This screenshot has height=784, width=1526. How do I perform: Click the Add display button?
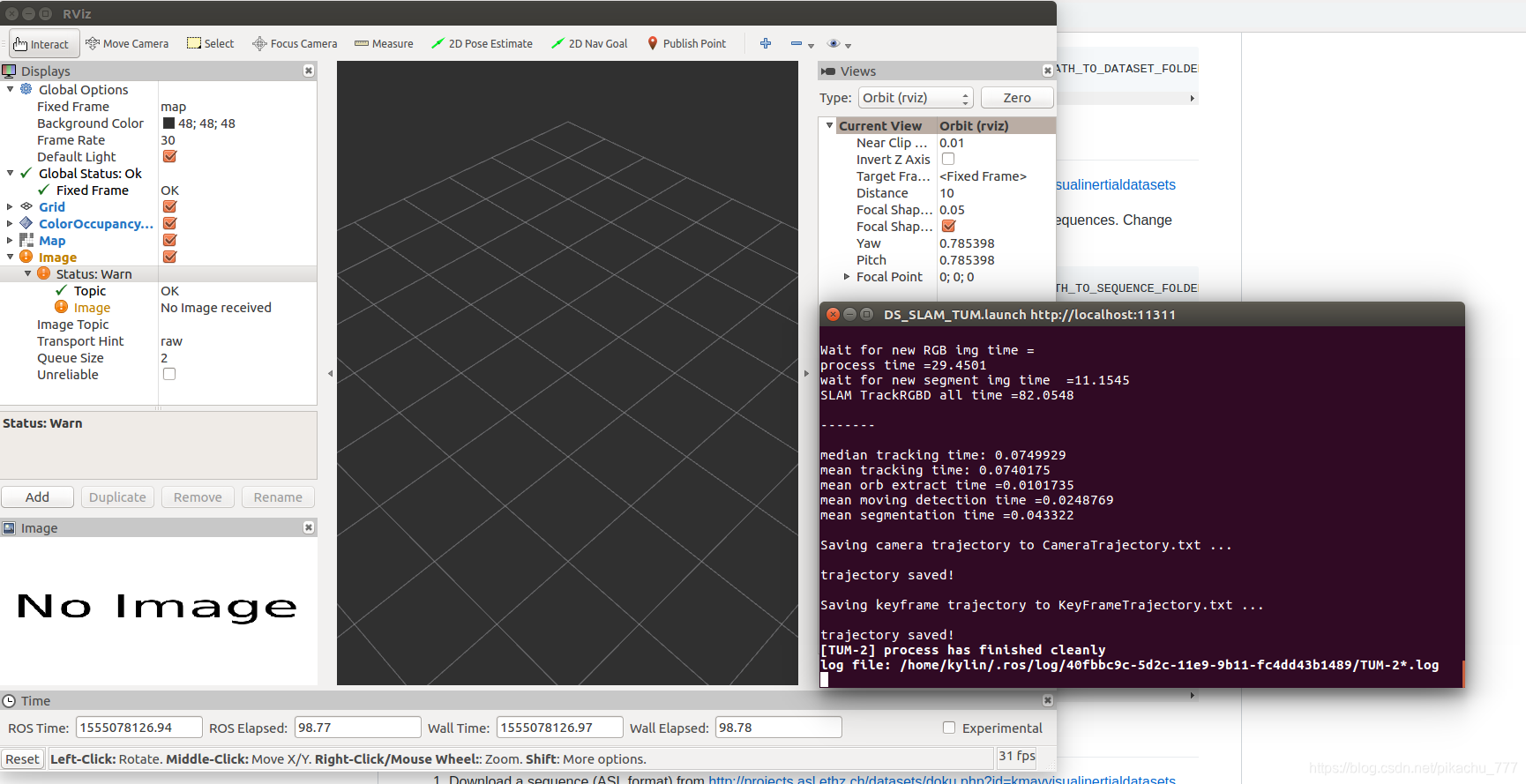tap(37, 497)
